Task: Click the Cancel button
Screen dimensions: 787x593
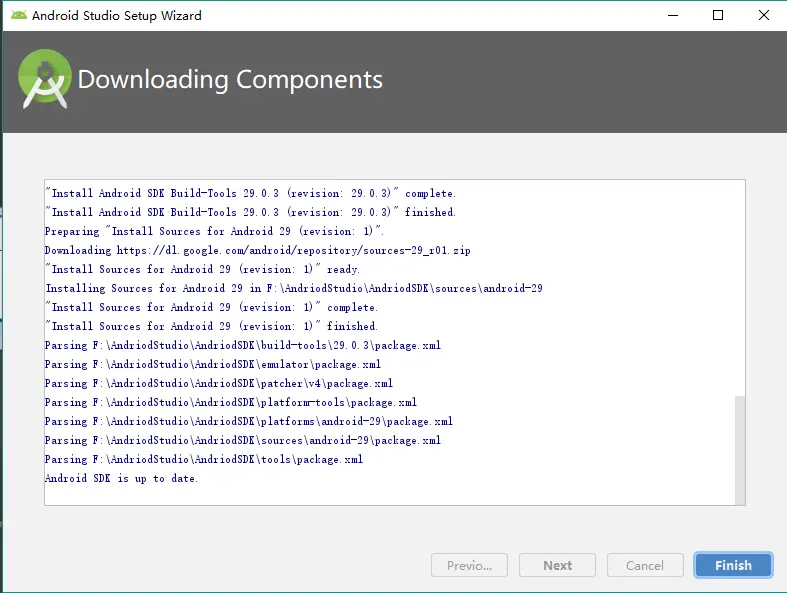Action: coord(645,565)
